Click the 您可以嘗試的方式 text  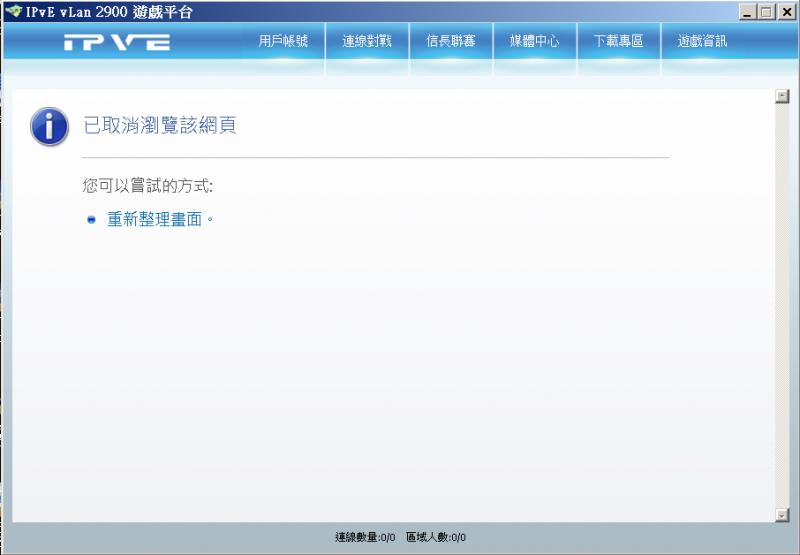click(x=147, y=186)
